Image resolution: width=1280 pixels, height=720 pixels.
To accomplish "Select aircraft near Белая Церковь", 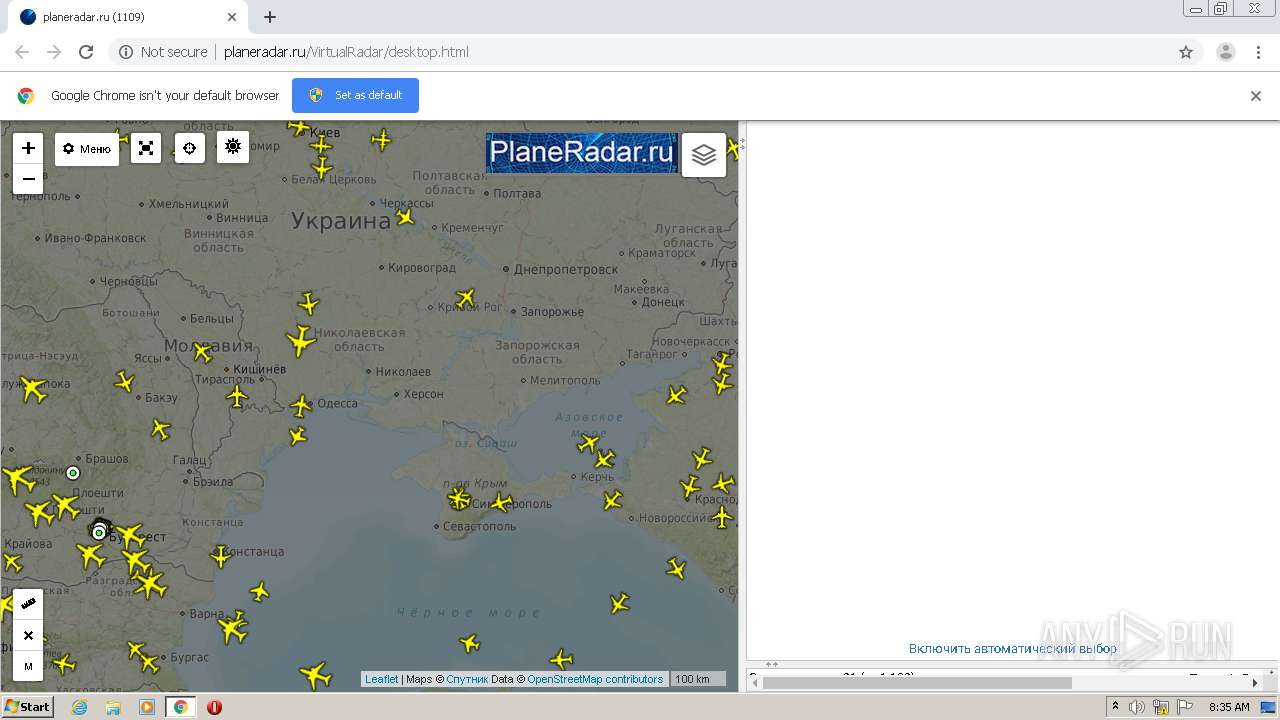I will tap(321, 168).
